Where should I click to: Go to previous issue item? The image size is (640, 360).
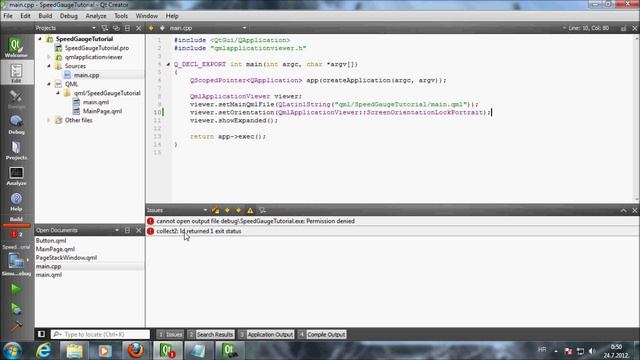tap(227, 210)
